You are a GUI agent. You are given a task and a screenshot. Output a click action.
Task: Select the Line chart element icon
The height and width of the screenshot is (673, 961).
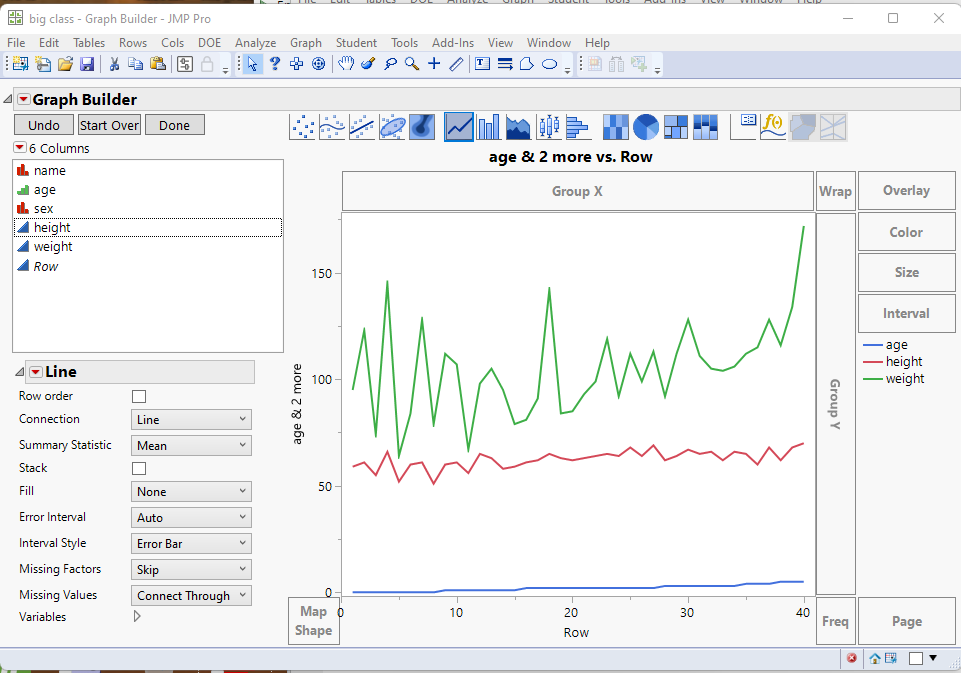(459, 127)
